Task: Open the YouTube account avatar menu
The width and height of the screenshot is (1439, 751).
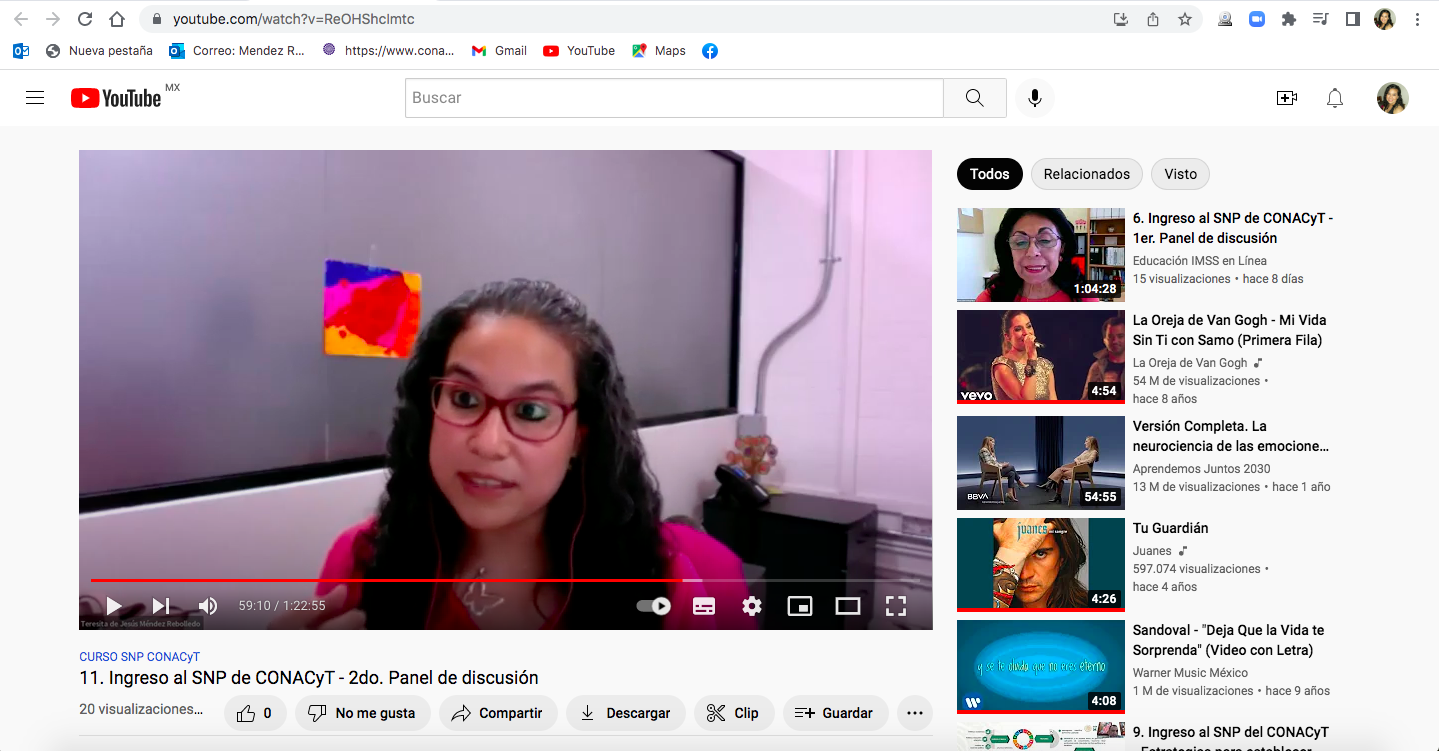Action: [1393, 98]
